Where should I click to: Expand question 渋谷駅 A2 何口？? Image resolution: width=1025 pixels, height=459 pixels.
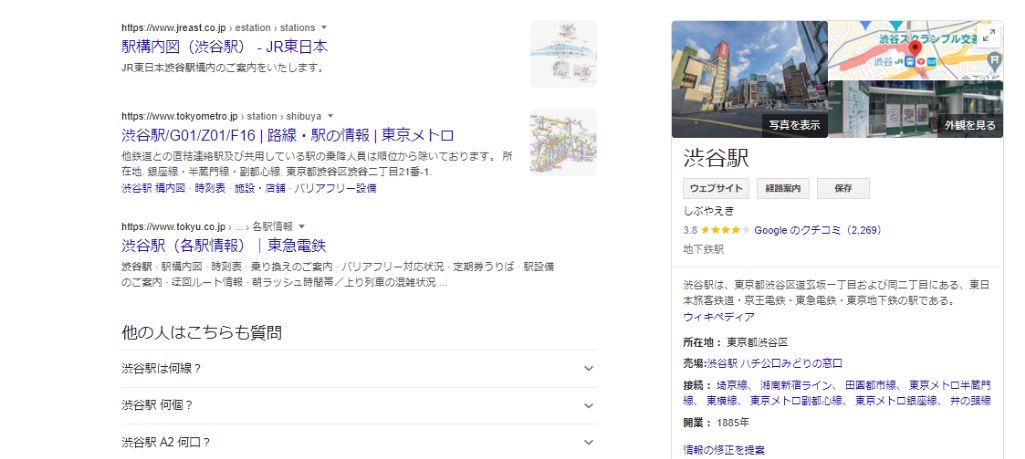(359, 442)
